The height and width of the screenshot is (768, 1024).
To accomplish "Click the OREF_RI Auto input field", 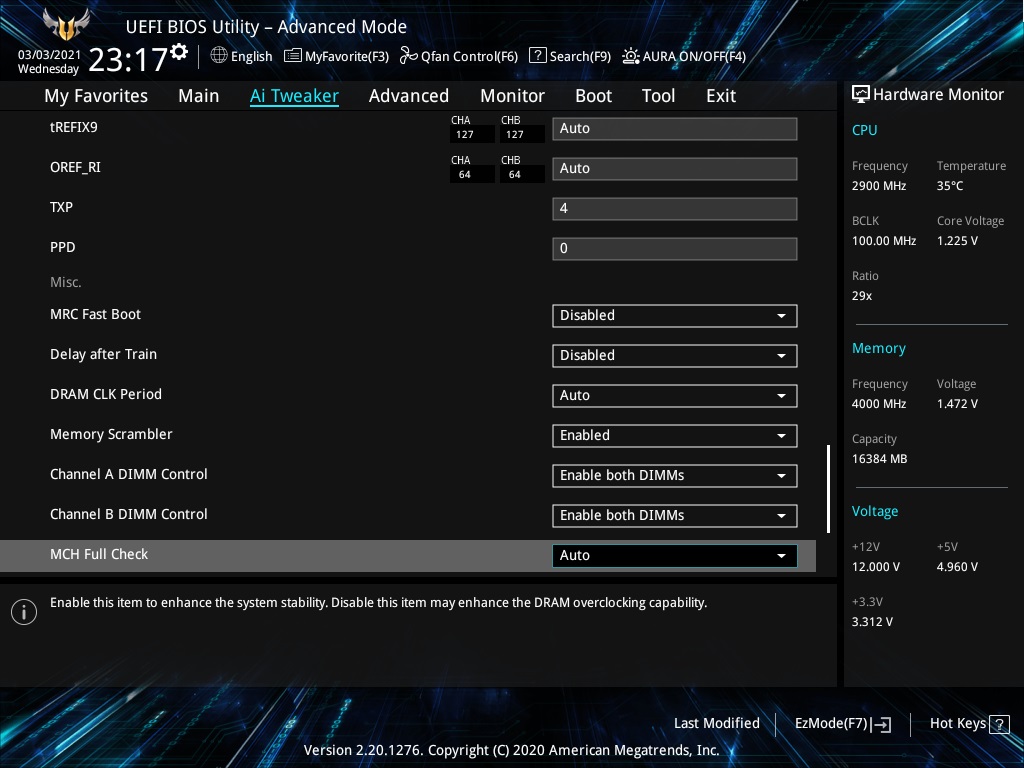I will [675, 168].
